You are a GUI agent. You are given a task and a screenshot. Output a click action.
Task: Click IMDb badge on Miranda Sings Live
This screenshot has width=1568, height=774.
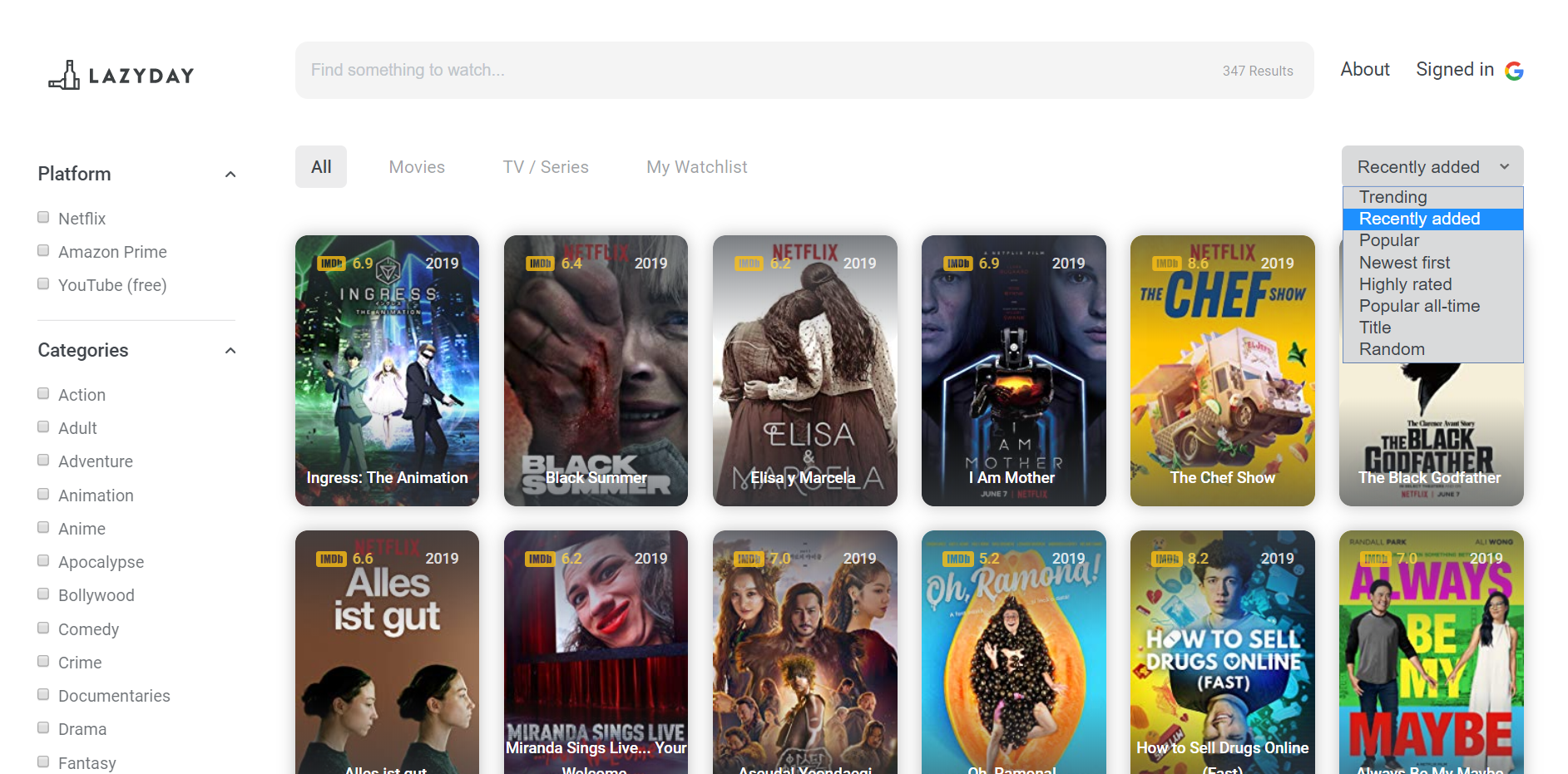[x=540, y=559]
